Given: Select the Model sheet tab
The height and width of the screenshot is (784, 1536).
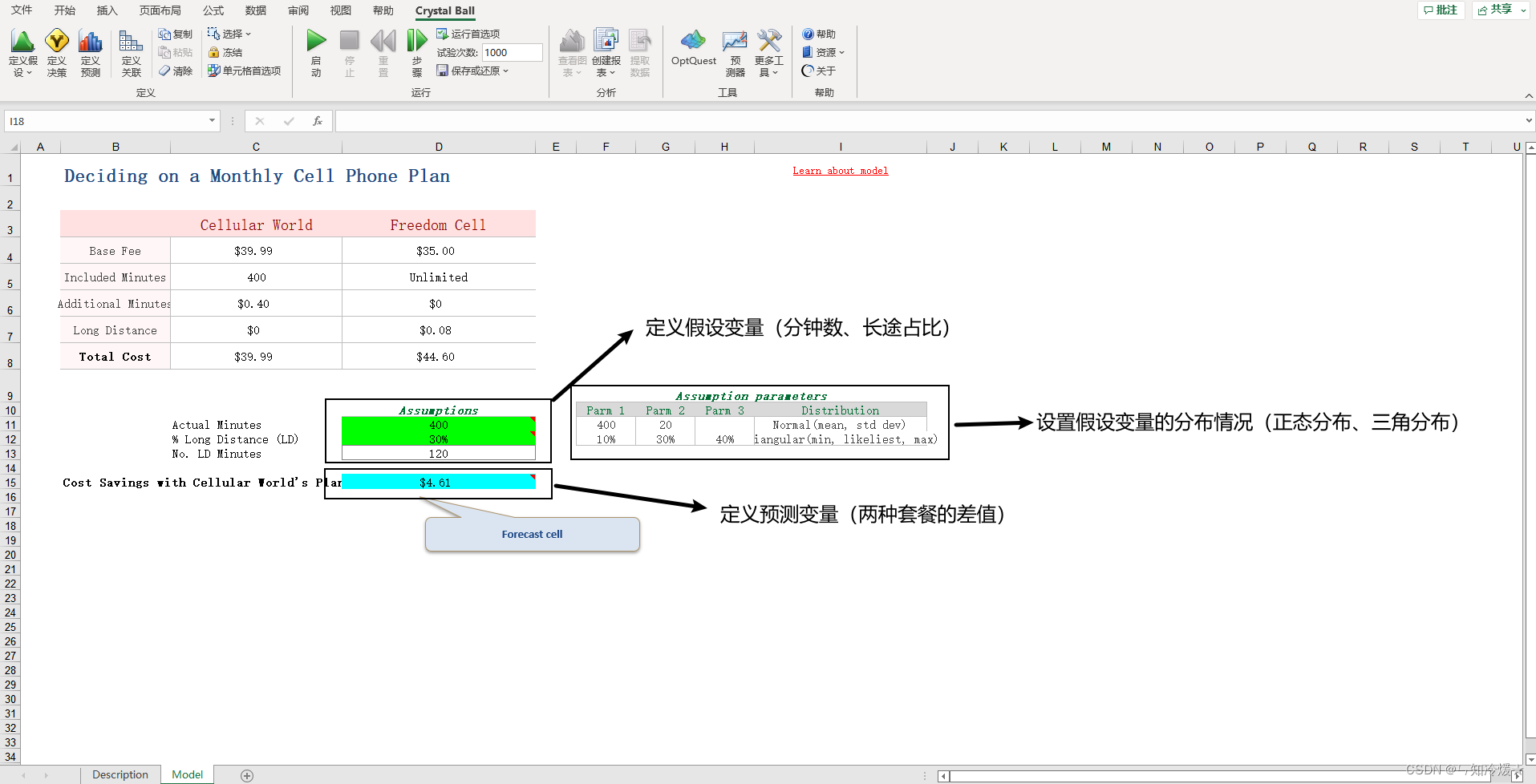Looking at the screenshot, I should (x=188, y=774).
